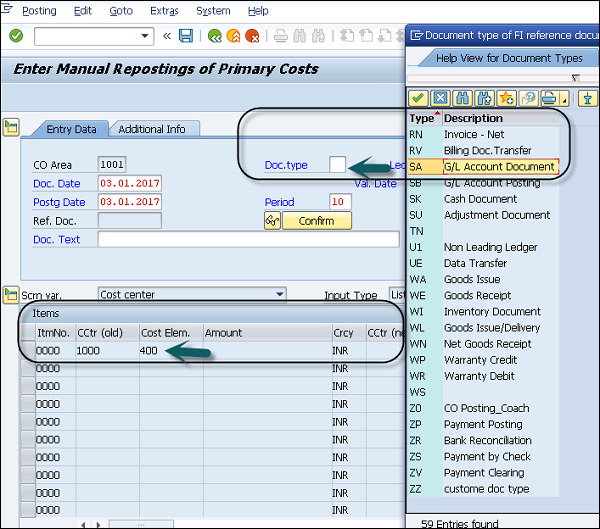Click the popup printer icon

(x=550, y=98)
